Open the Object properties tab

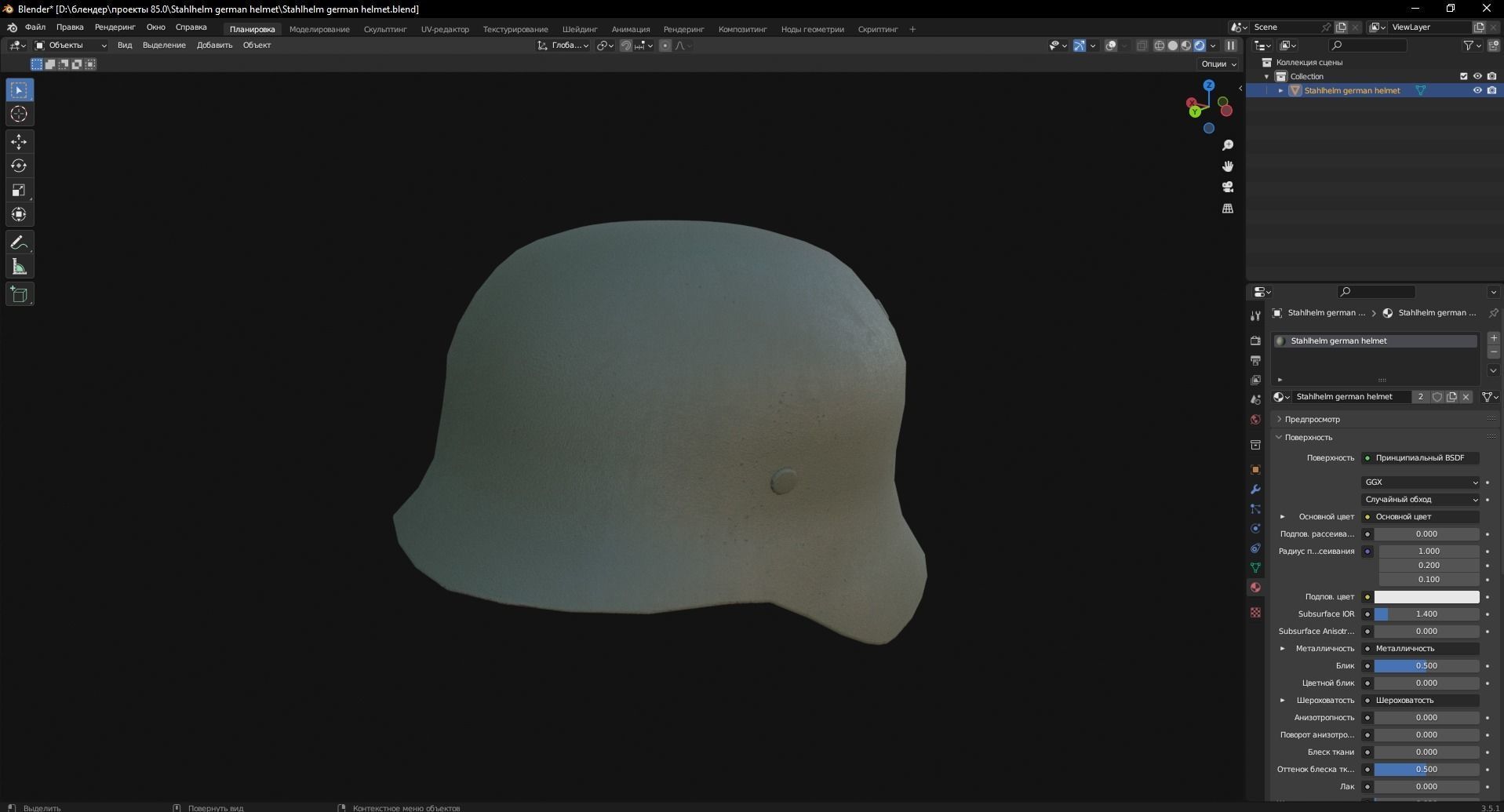coord(1255,469)
